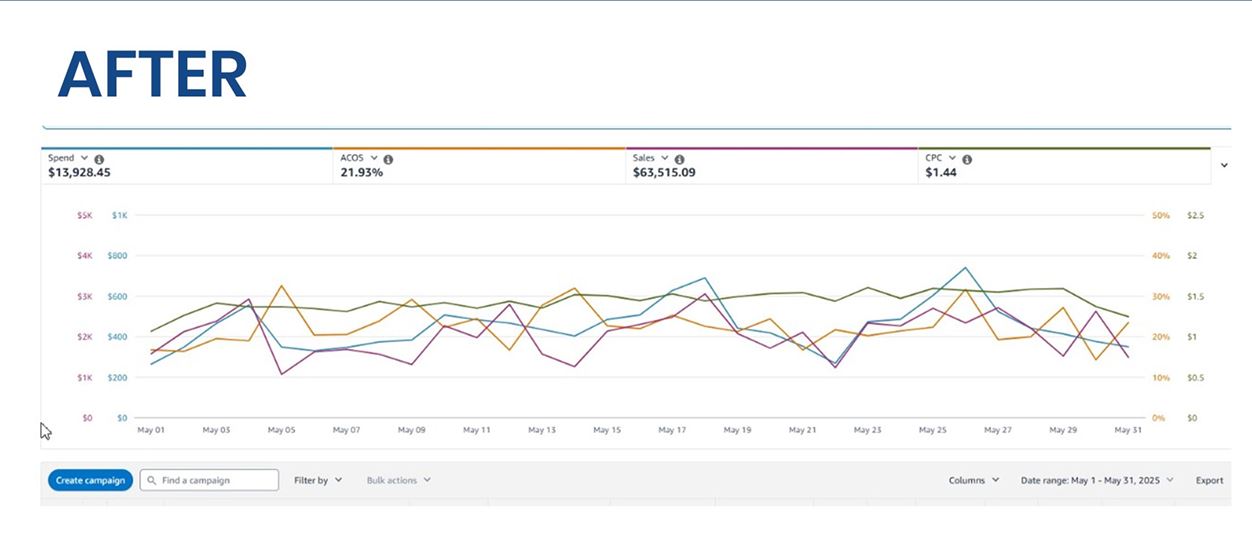Click the info icon next to Spend

point(99,159)
